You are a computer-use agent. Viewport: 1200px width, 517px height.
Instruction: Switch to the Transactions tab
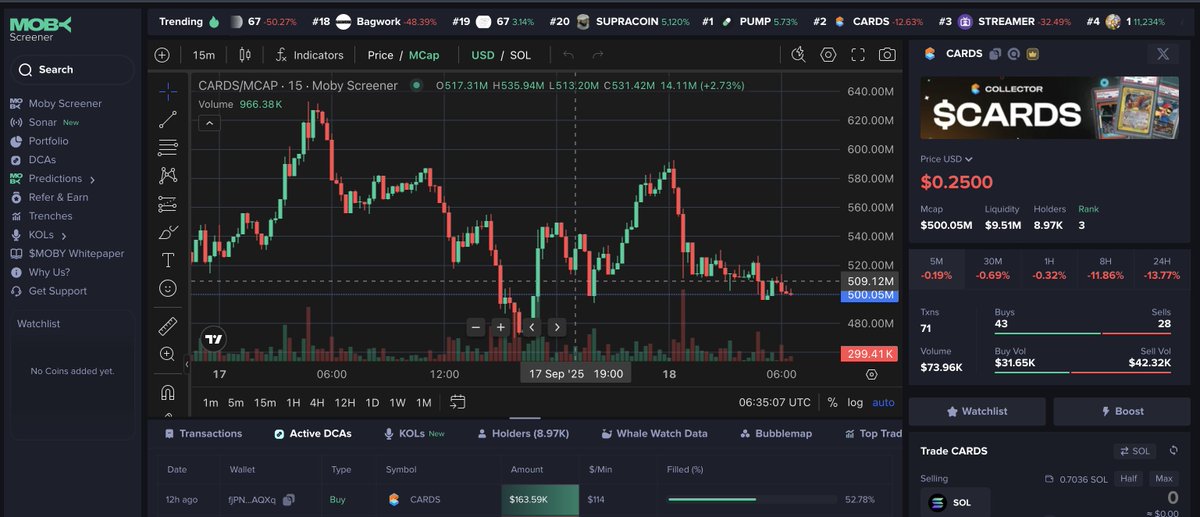coord(203,433)
